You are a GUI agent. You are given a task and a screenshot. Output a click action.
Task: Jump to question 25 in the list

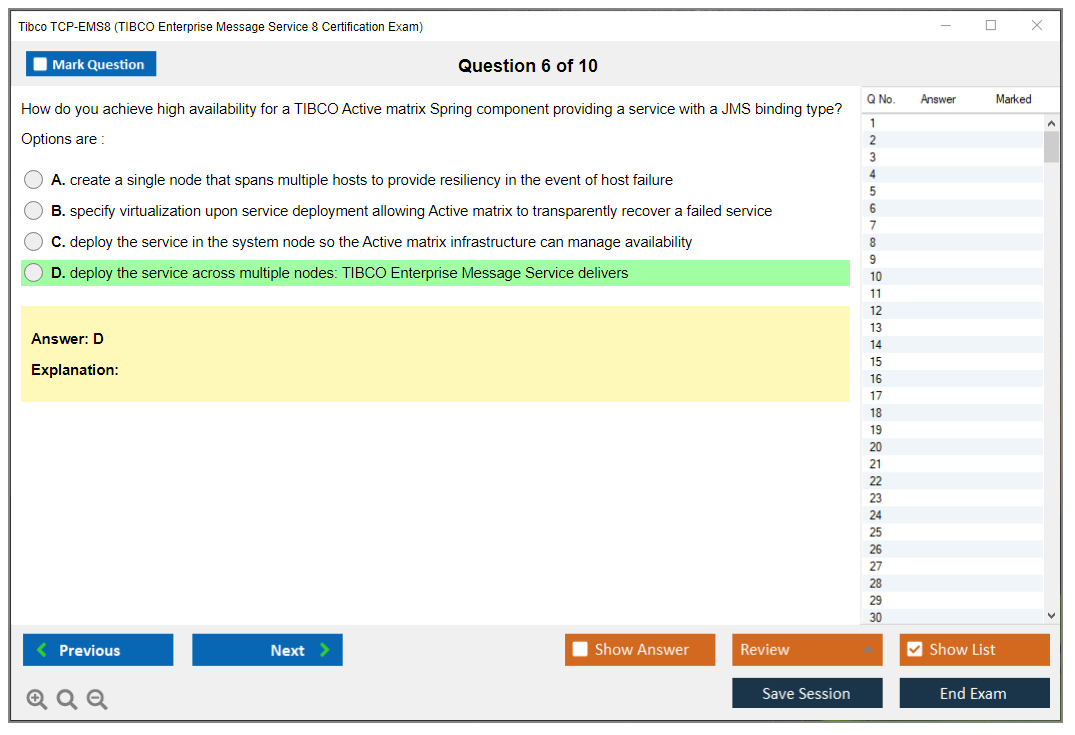876,532
